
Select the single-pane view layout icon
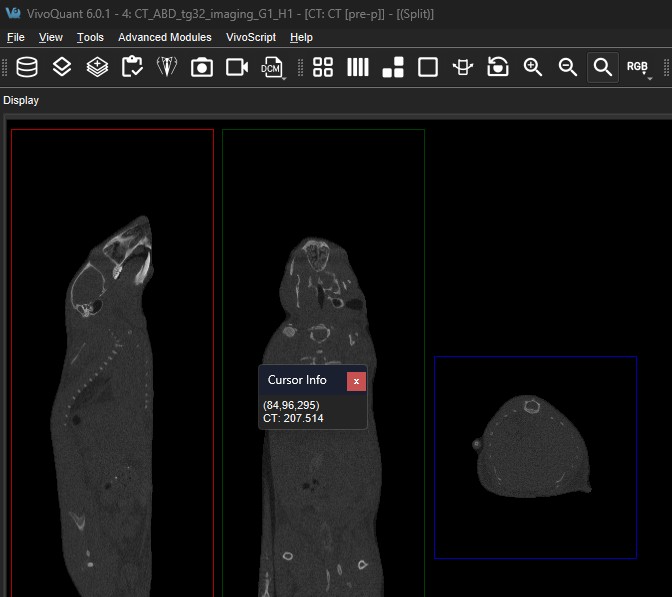point(428,67)
